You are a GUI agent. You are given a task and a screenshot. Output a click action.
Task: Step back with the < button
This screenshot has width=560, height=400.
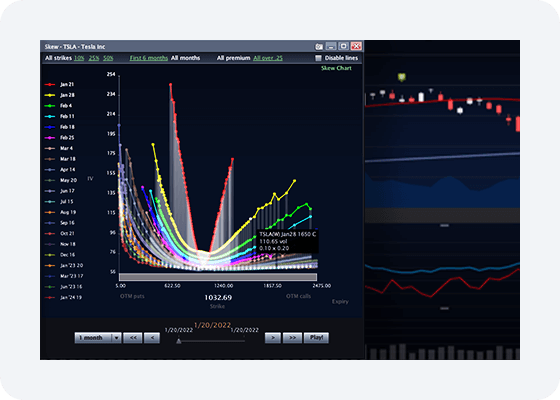(x=152, y=338)
